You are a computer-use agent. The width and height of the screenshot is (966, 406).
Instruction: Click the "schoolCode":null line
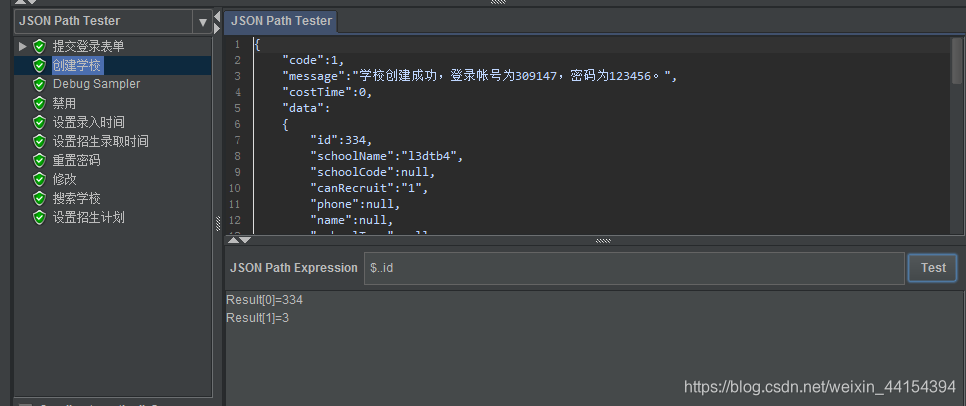[373, 173]
